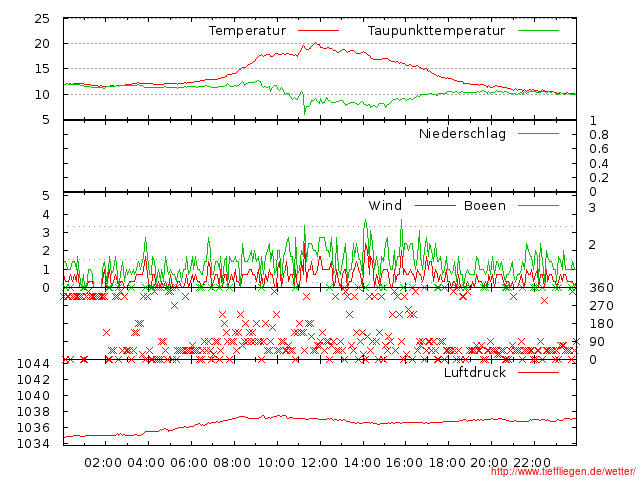Image resolution: width=640 pixels, height=480 pixels.
Task: Click the 14:00 time axis label
Action: [362, 463]
